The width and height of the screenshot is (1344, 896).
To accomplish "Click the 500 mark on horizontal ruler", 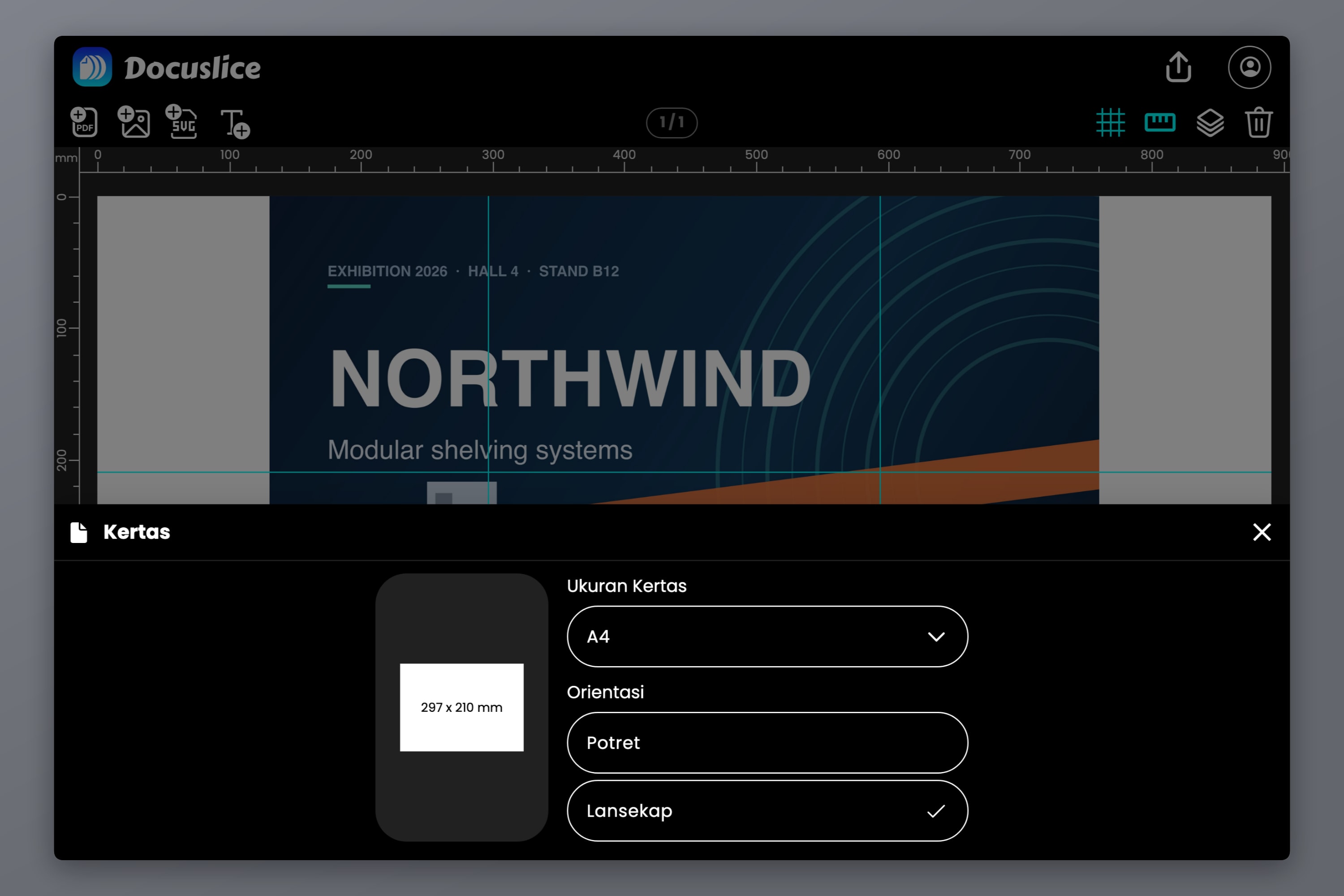I will click(756, 155).
